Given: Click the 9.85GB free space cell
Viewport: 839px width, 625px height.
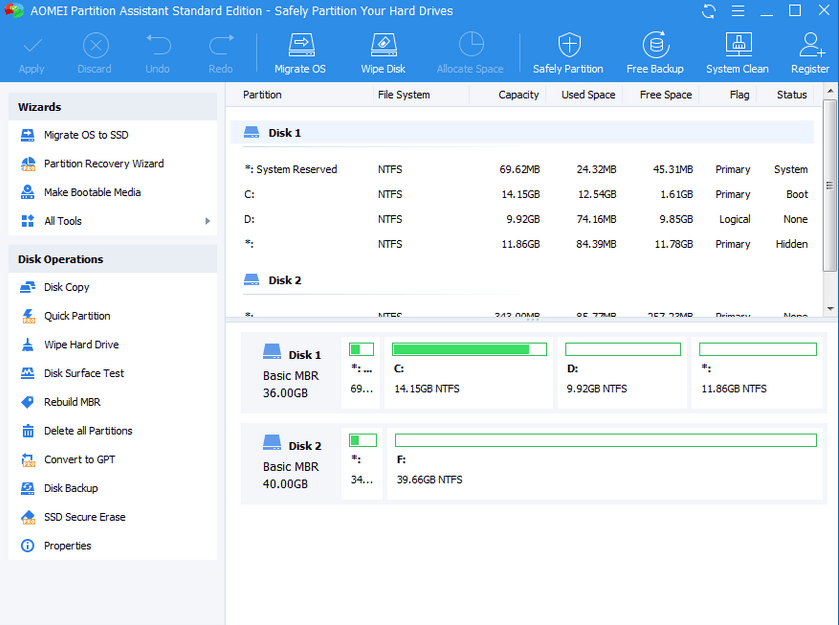Looking at the screenshot, I should click(676, 219).
